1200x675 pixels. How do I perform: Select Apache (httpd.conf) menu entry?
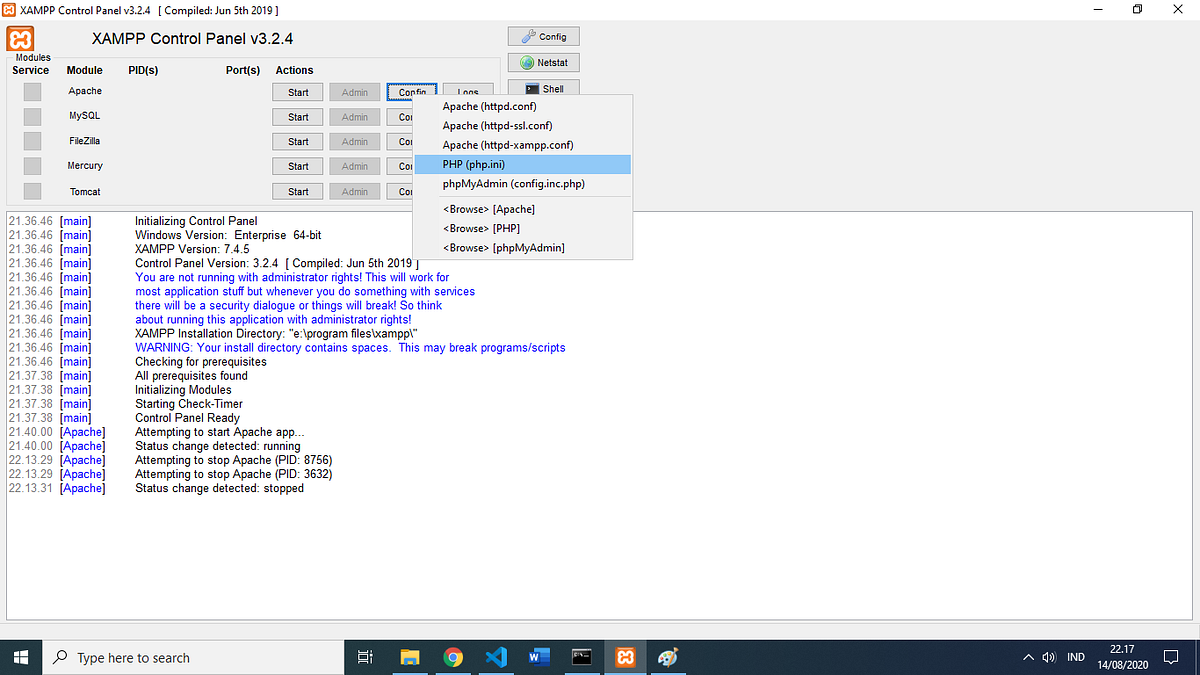[x=522, y=106]
